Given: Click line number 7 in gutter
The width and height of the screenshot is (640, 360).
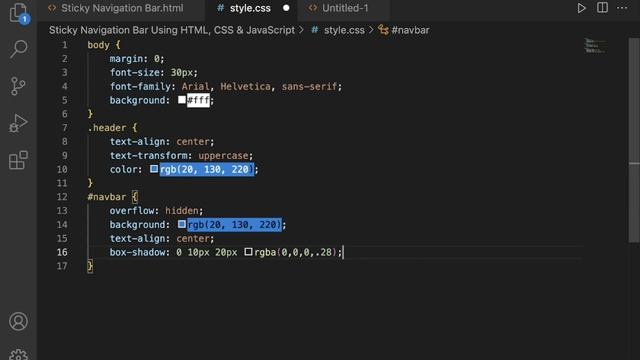Looking at the screenshot, I should (64, 128).
